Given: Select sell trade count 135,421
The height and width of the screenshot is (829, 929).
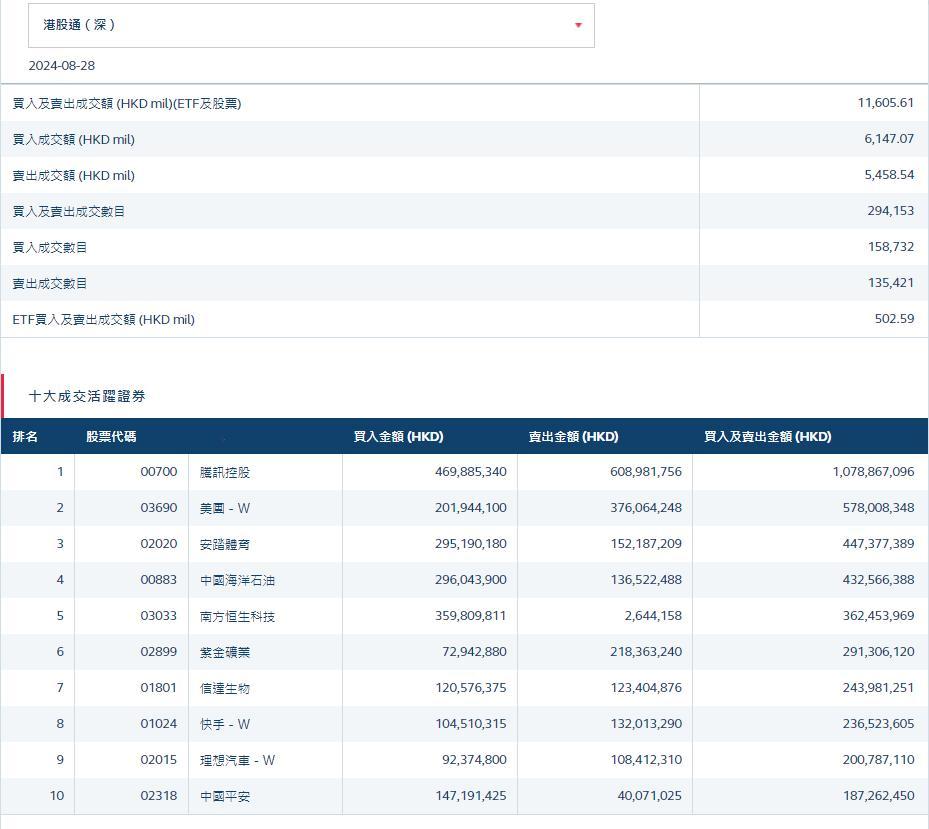Looking at the screenshot, I should tap(890, 283).
